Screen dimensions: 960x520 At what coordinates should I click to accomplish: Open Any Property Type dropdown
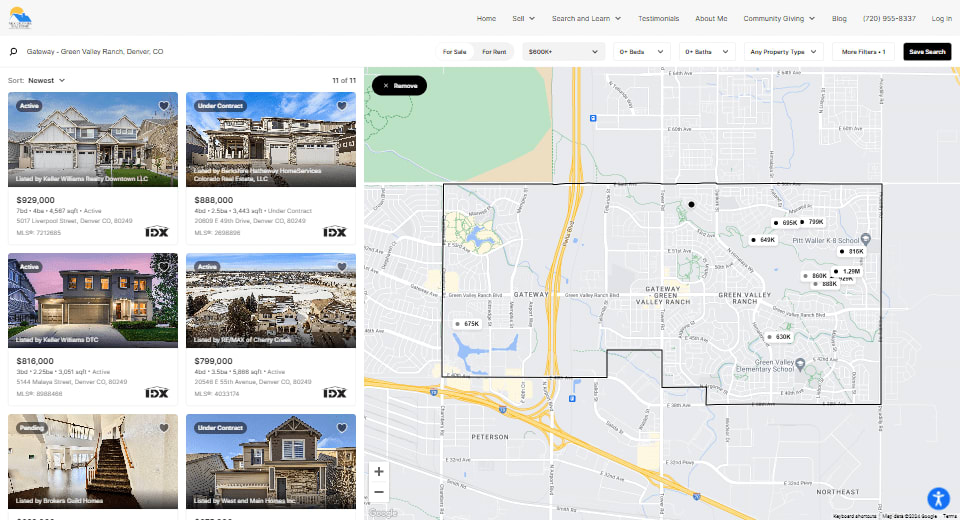point(784,52)
